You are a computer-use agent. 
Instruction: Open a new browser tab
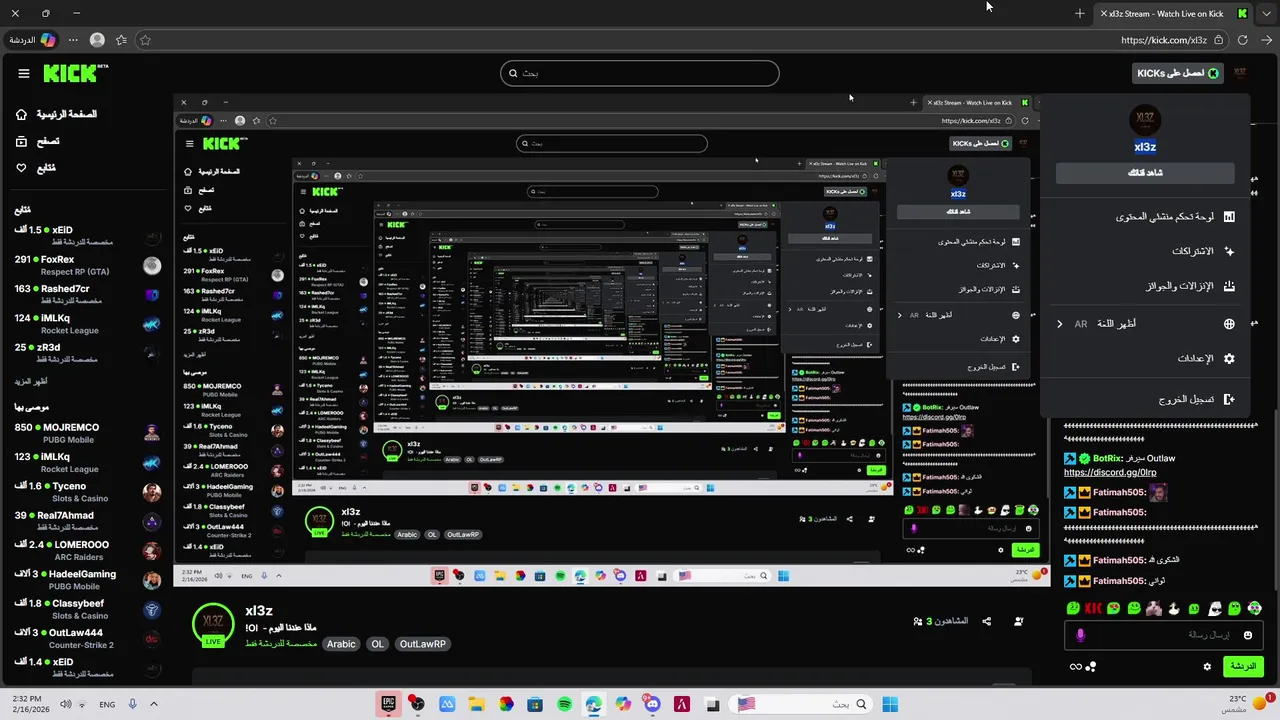click(x=1079, y=13)
